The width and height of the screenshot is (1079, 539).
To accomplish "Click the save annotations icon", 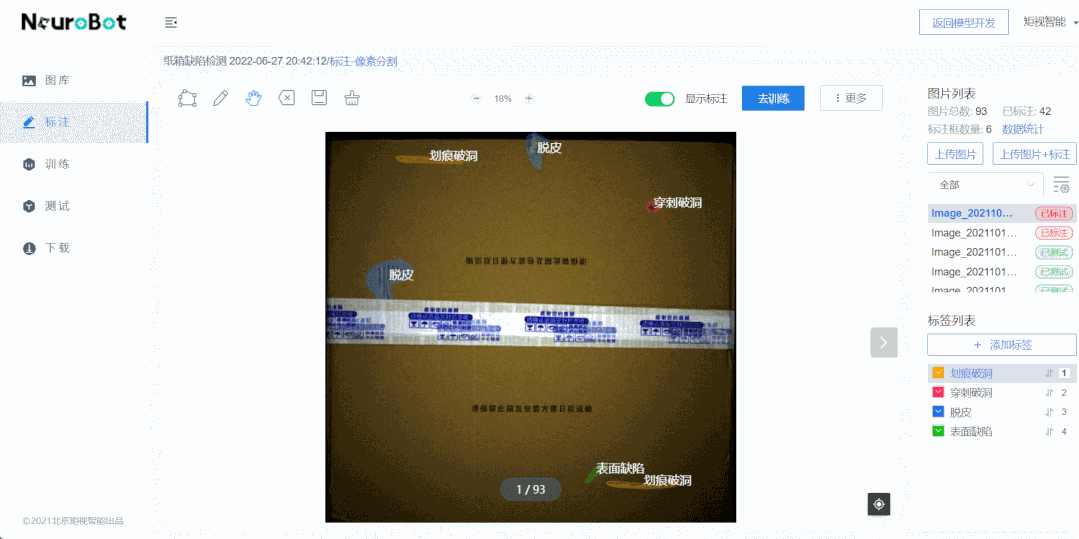I will click(x=319, y=98).
